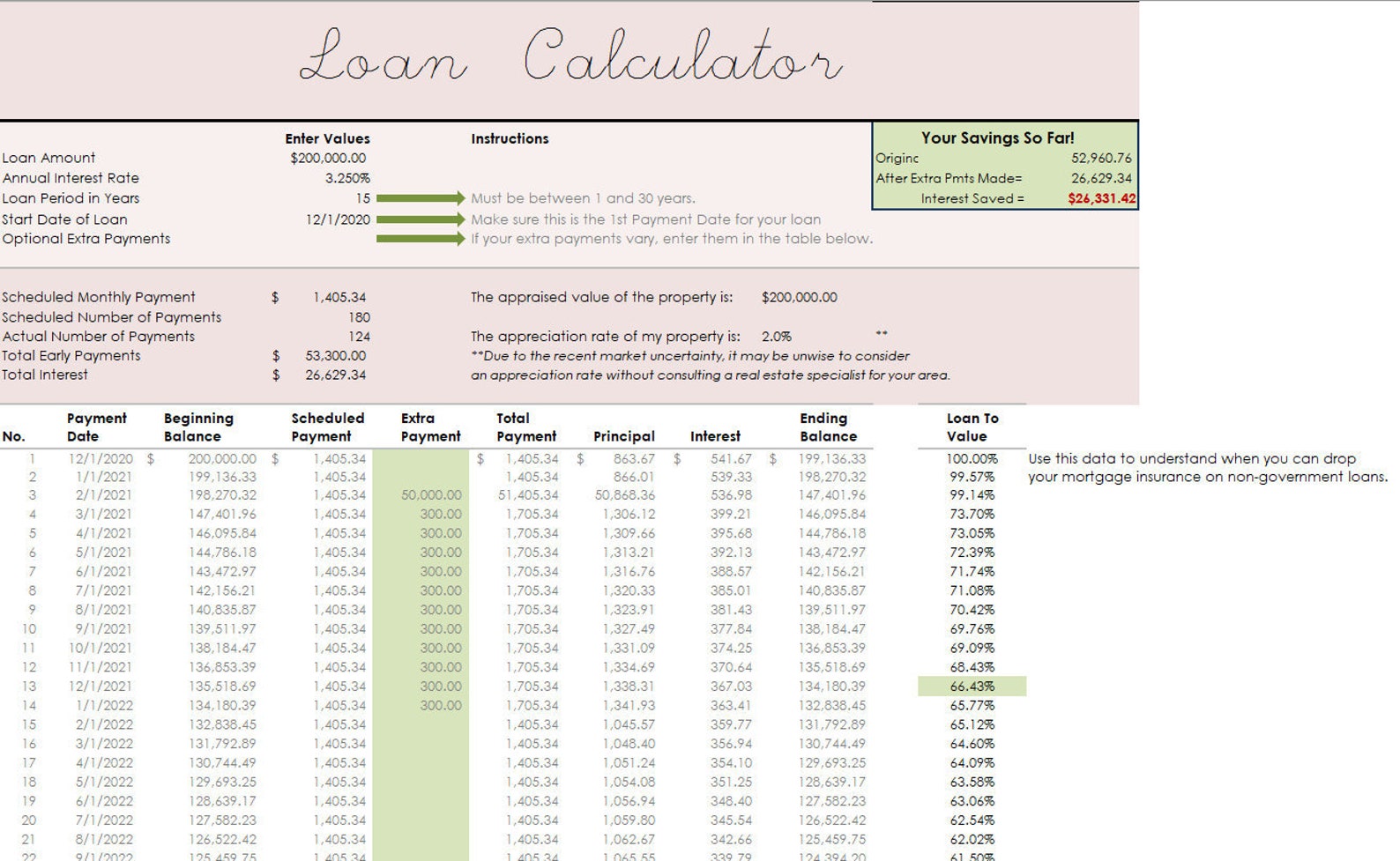Click the Principal cell 50,868.36
This screenshot has width=1400, height=861.
pyautogui.click(x=625, y=495)
